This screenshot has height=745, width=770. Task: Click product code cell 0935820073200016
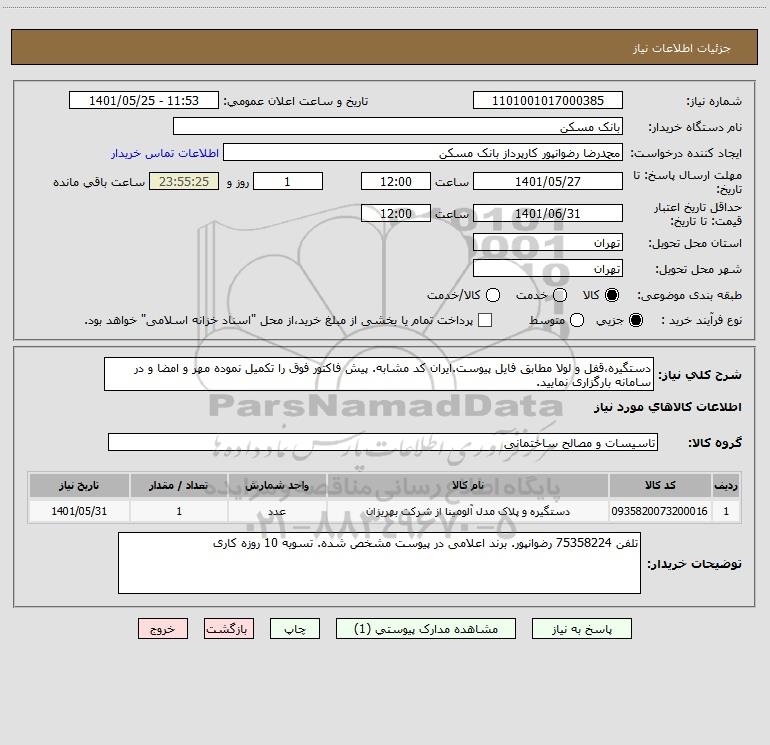pyautogui.click(x=660, y=511)
